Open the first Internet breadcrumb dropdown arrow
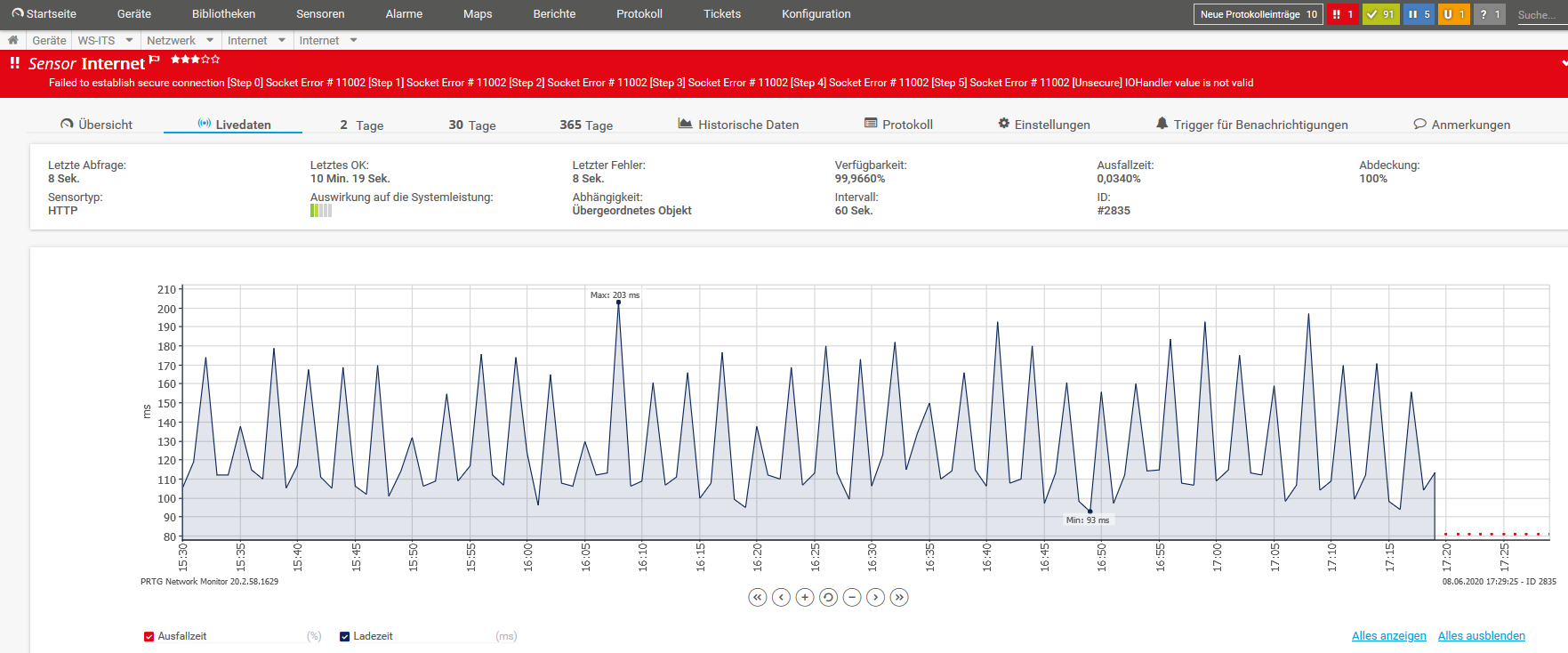1568x653 pixels. click(x=282, y=40)
